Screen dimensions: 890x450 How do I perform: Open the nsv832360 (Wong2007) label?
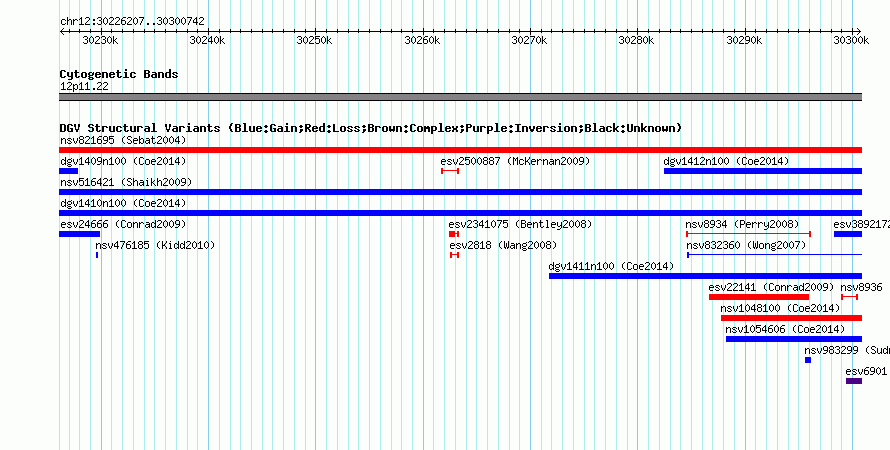pyautogui.click(x=746, y=245)
